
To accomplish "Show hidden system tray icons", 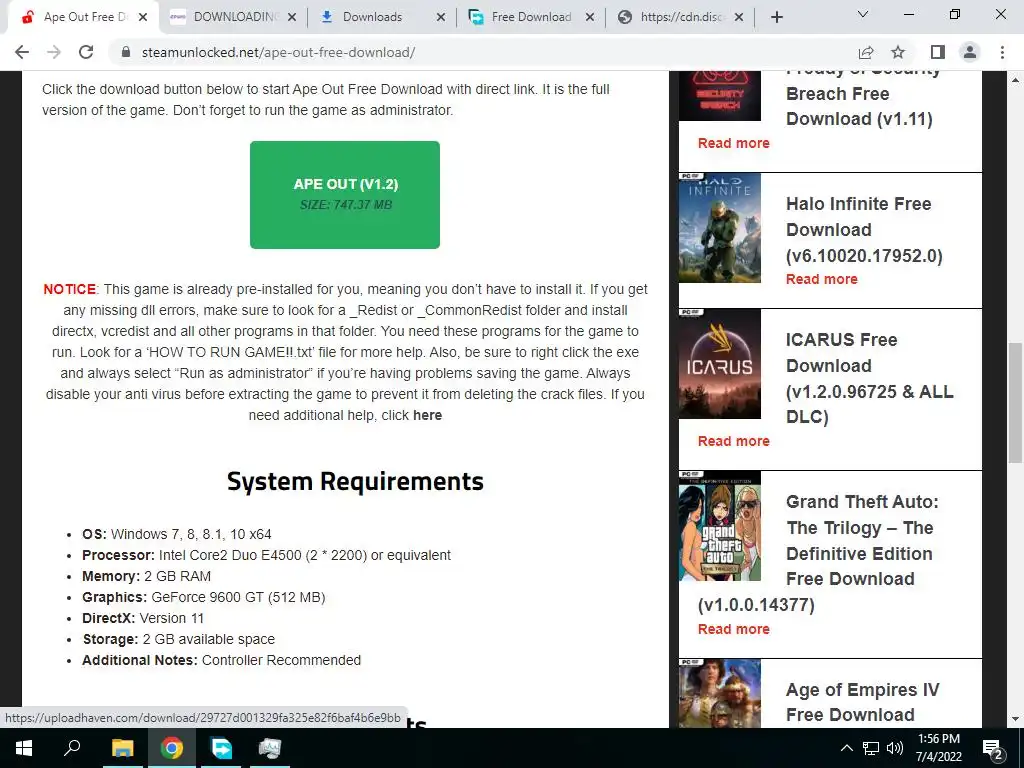I will (846, 748).
